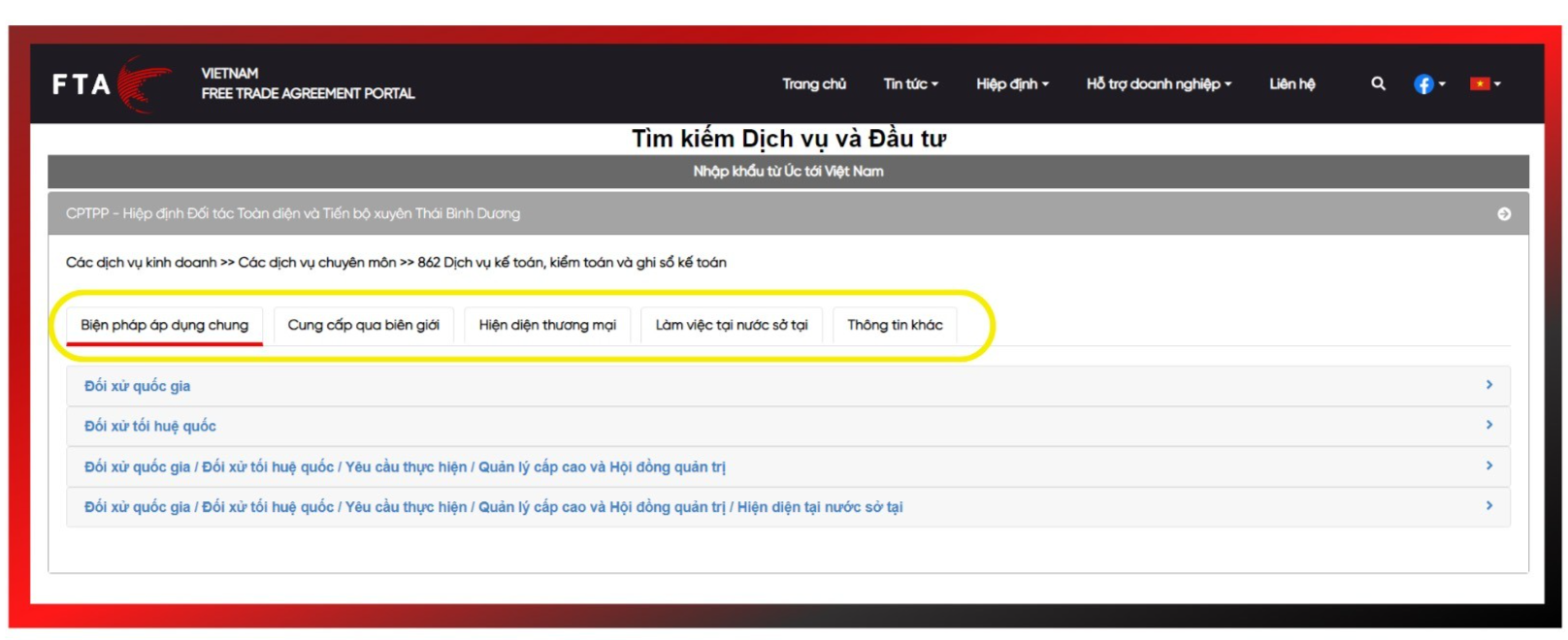Click chevron on Đối xử tối huệ quốc row
Viewport: 1568px width, 640px height.
point(1489,425)
